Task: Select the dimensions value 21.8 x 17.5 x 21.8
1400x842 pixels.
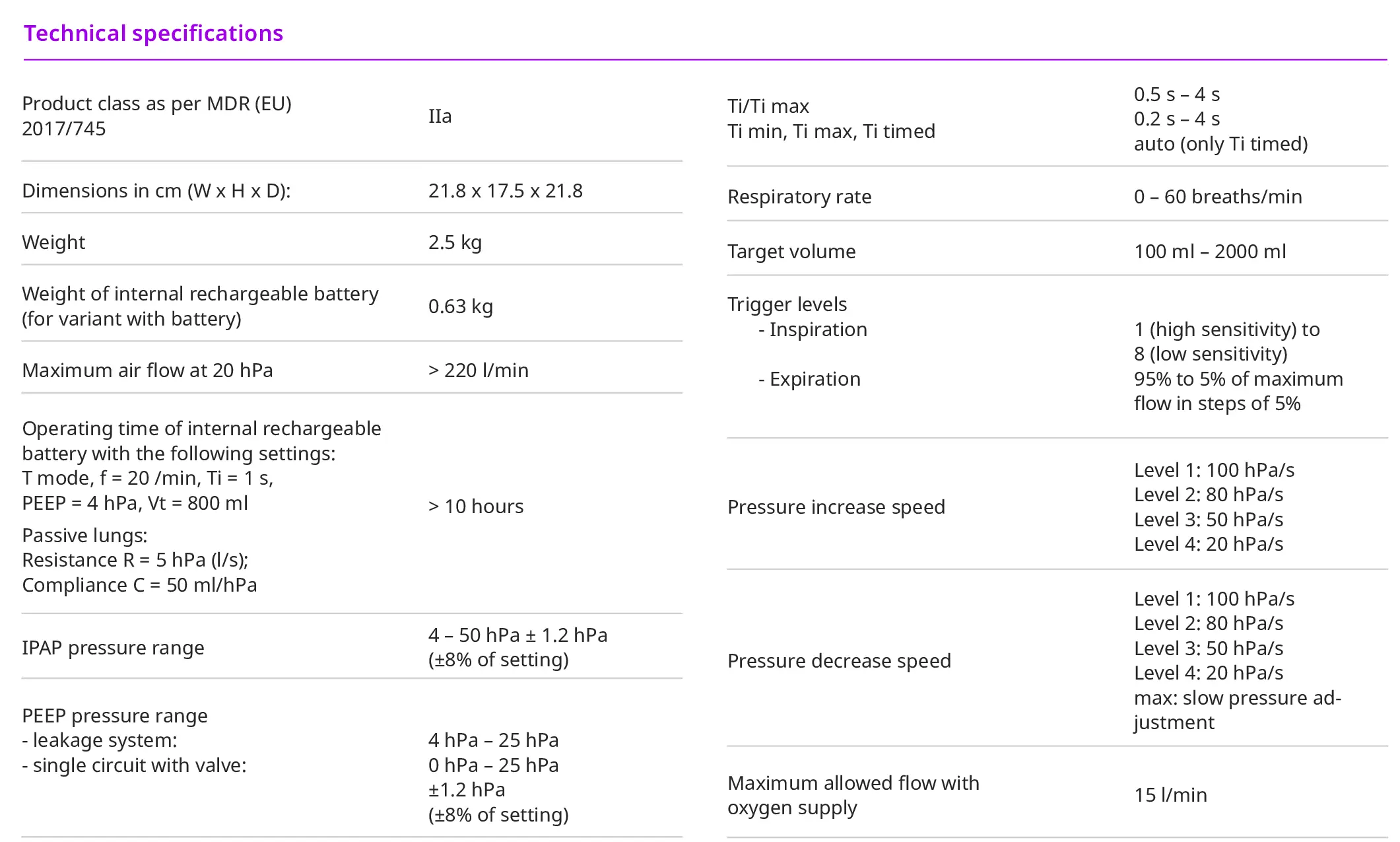Action: 506,191
